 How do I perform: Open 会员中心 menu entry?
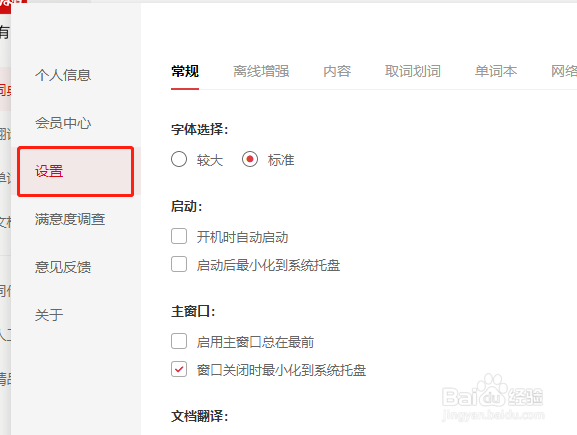(63, 123)
